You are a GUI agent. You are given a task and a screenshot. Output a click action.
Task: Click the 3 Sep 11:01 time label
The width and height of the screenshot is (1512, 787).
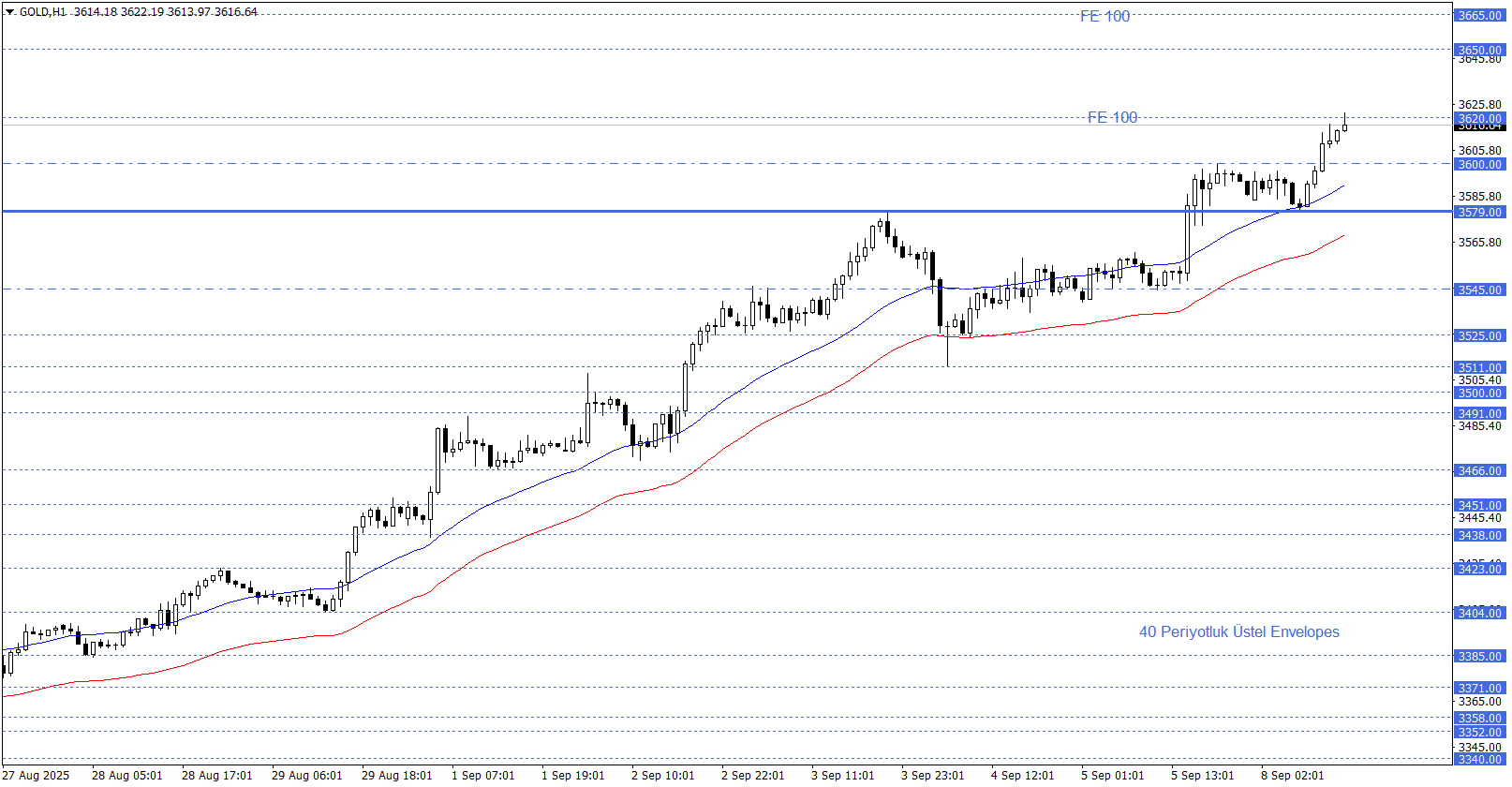[x=842, y=775]
